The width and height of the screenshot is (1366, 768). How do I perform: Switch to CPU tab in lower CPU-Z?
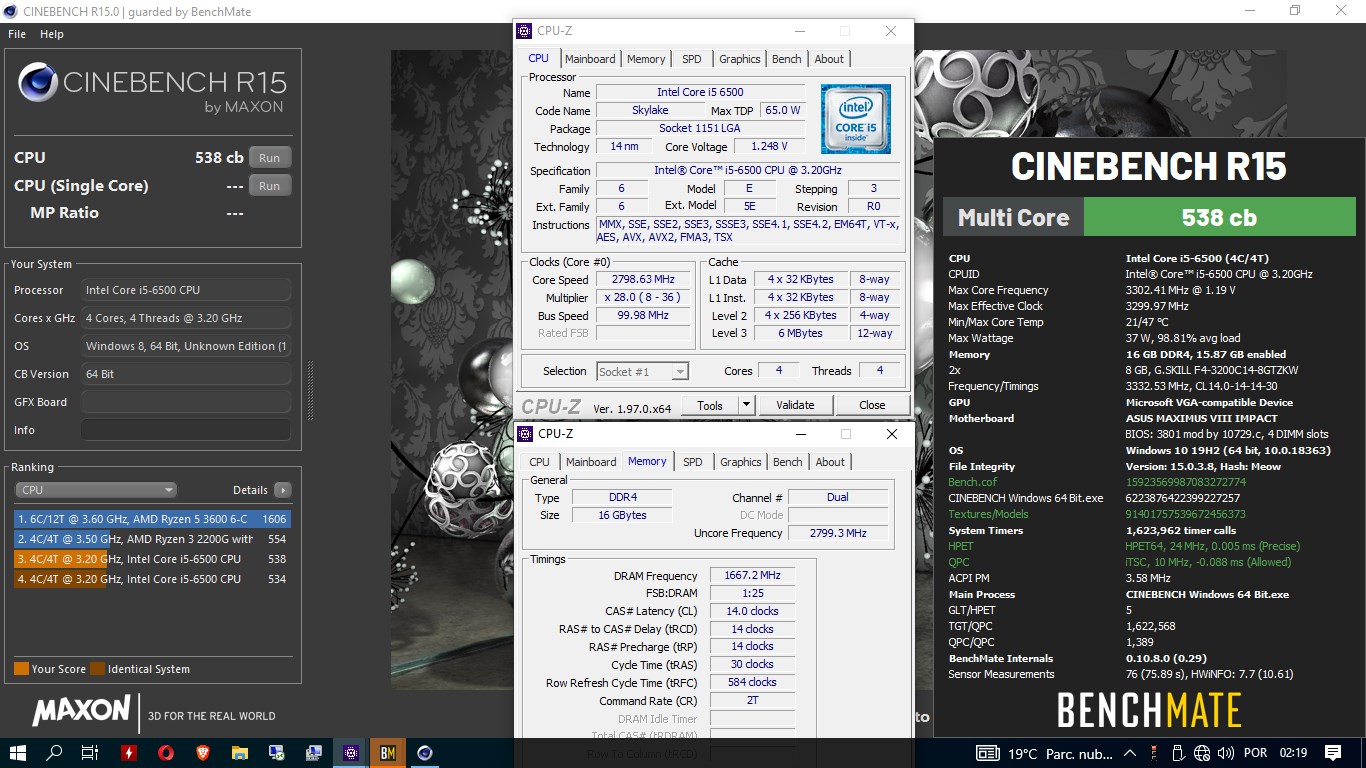(x=539, y=462)
